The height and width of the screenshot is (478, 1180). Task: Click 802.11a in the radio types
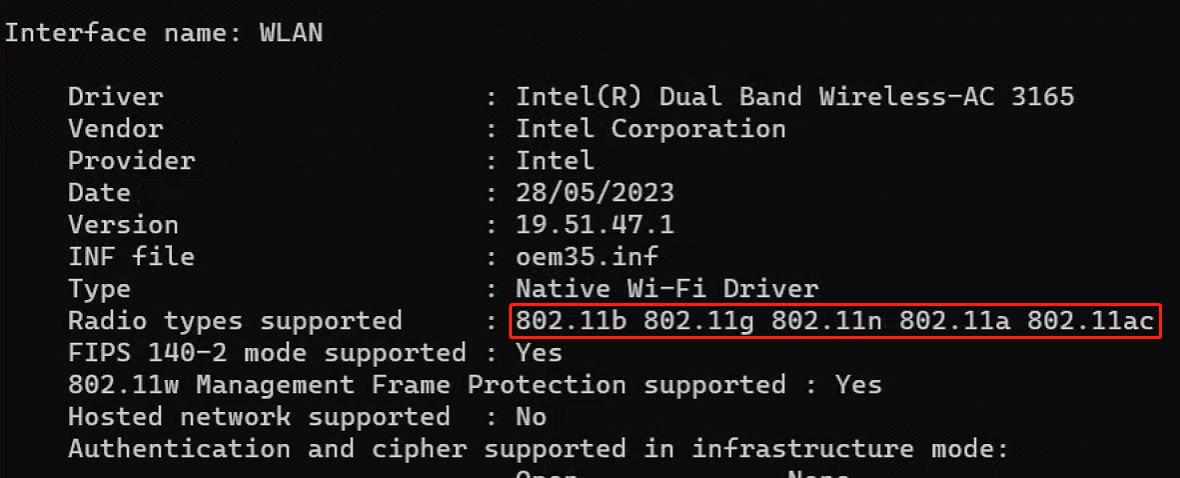click(x=955, y=321)
